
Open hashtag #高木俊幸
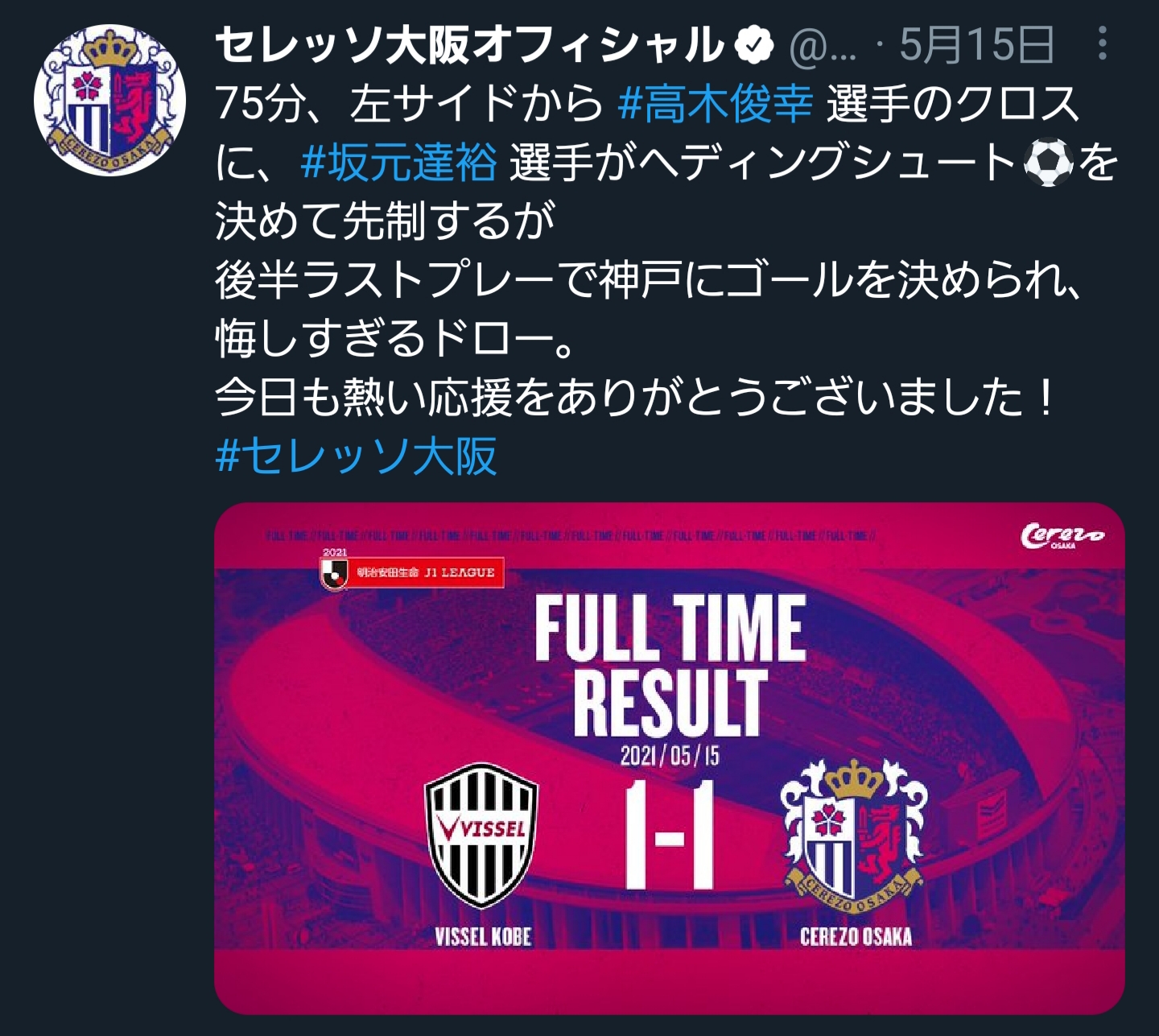point(716,105)
